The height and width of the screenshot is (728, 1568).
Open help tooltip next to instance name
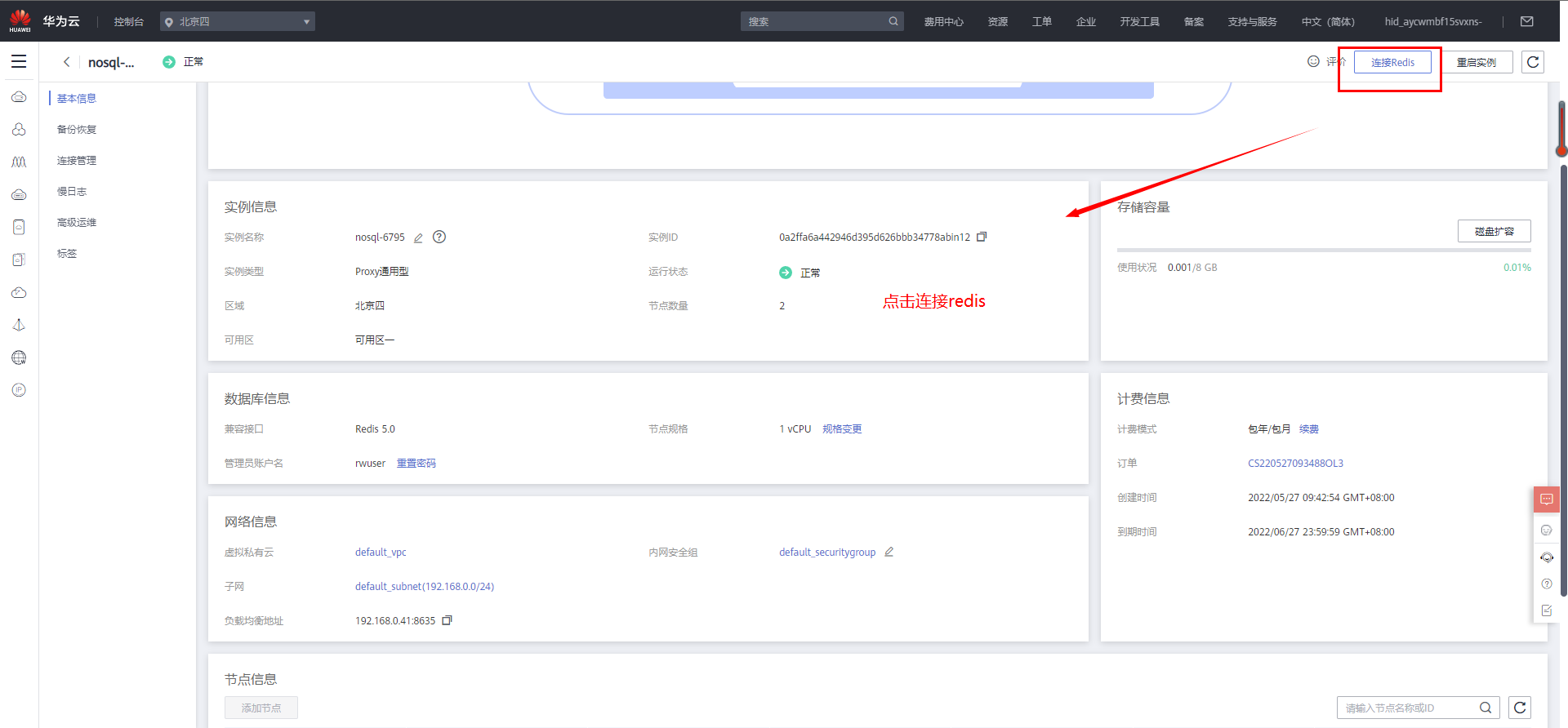pos(439,237)
